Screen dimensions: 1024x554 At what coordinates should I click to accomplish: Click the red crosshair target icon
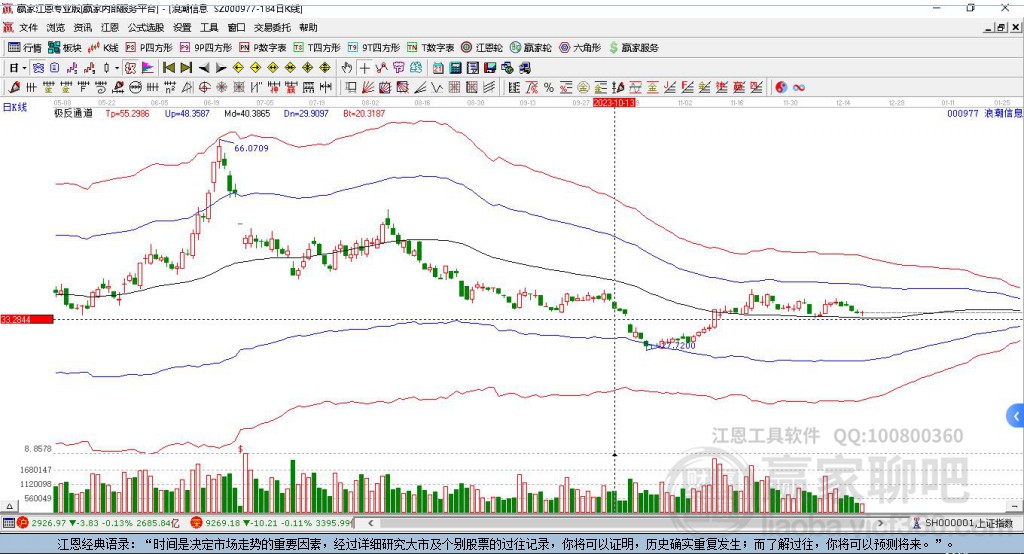pos(204,87)
